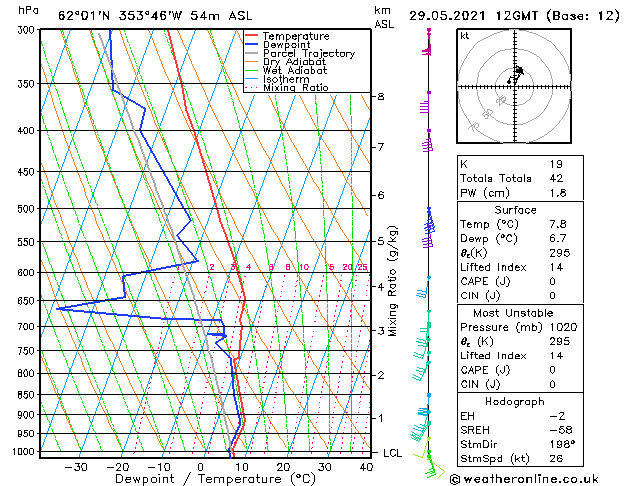Click the gray Parcel Trajectory legend line
Image resolution: width=629 pixels, height=486 pixels.
click(x=252, y=53)
